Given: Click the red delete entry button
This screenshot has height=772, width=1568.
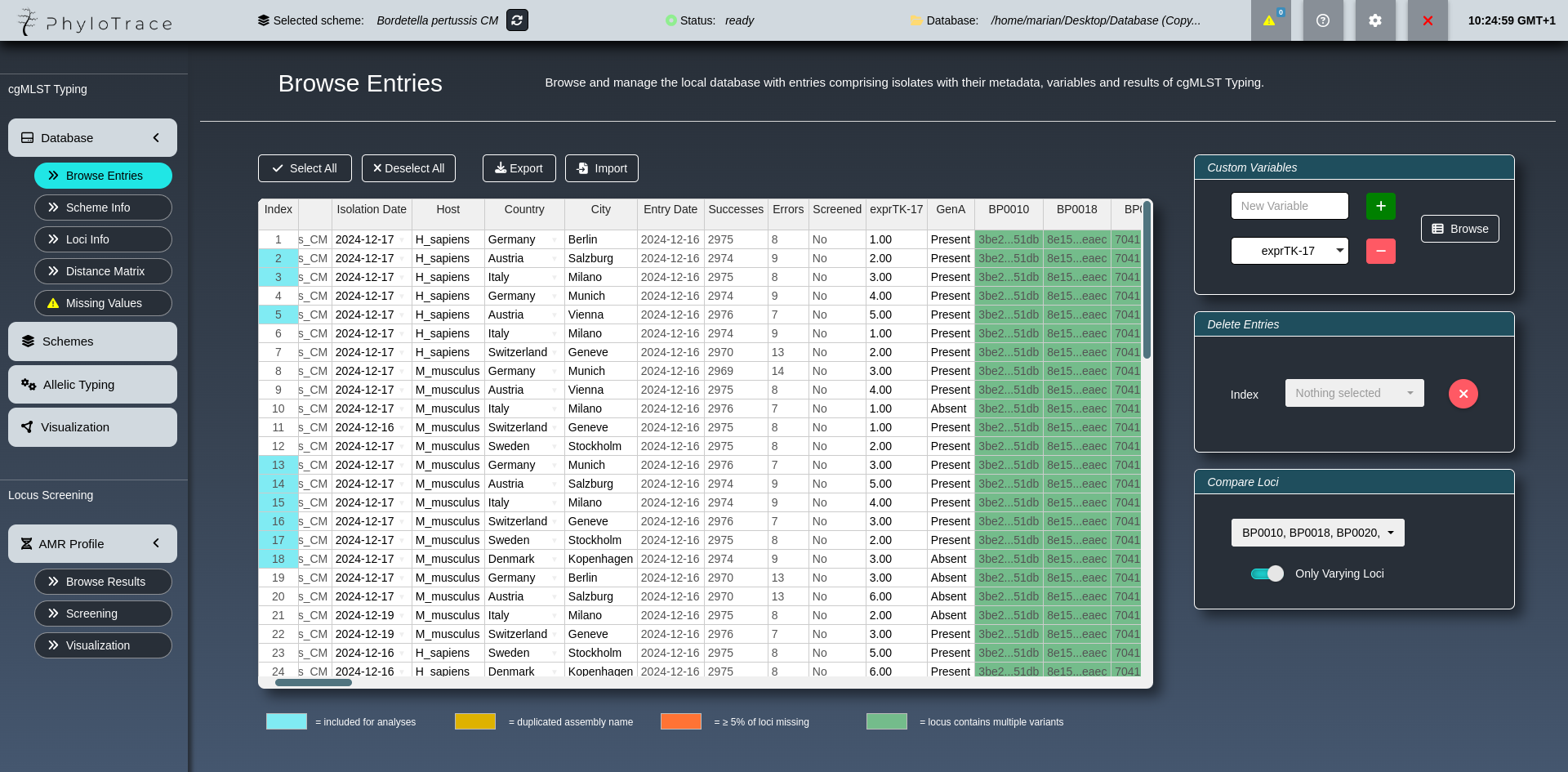Looking at the screenshot, I should click(1463, 394).
